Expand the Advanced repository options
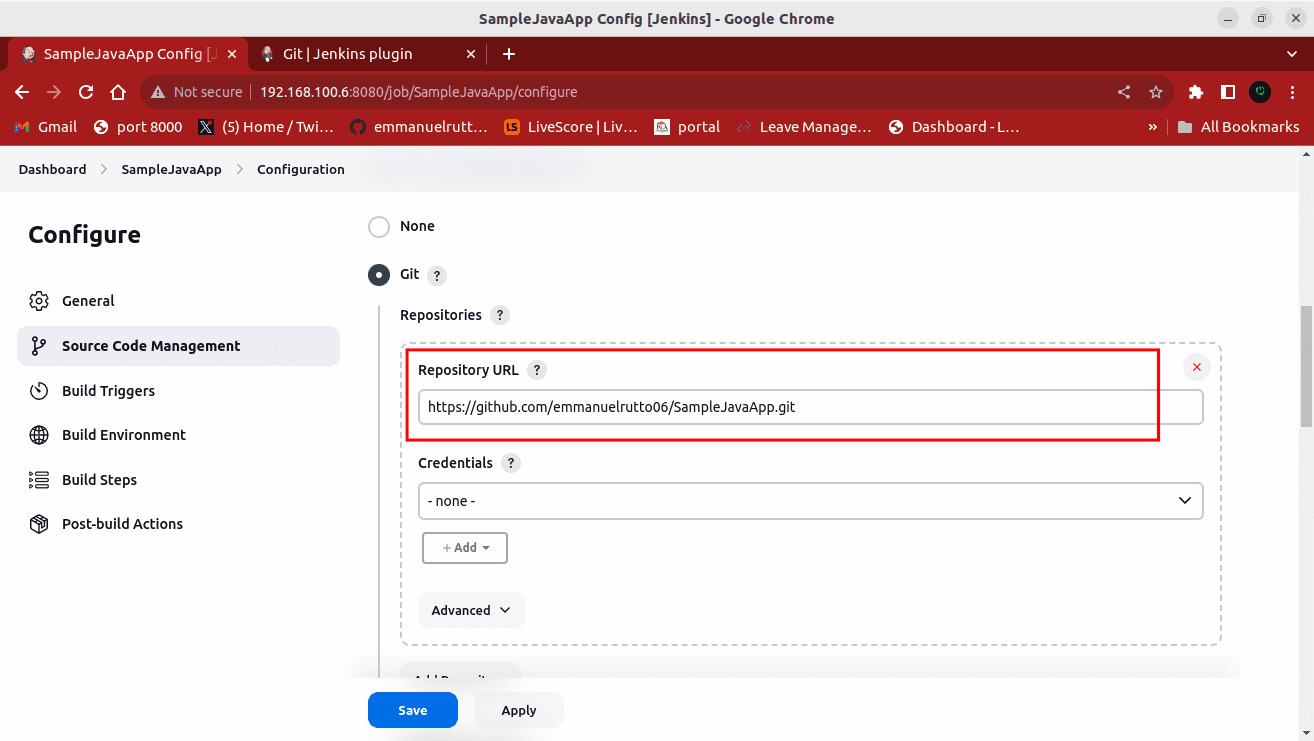1314x741 pixels. coord(471,610)
